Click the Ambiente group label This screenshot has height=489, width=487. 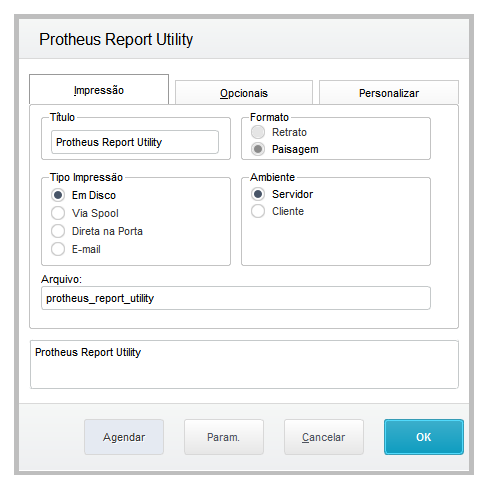click(272, 177)
